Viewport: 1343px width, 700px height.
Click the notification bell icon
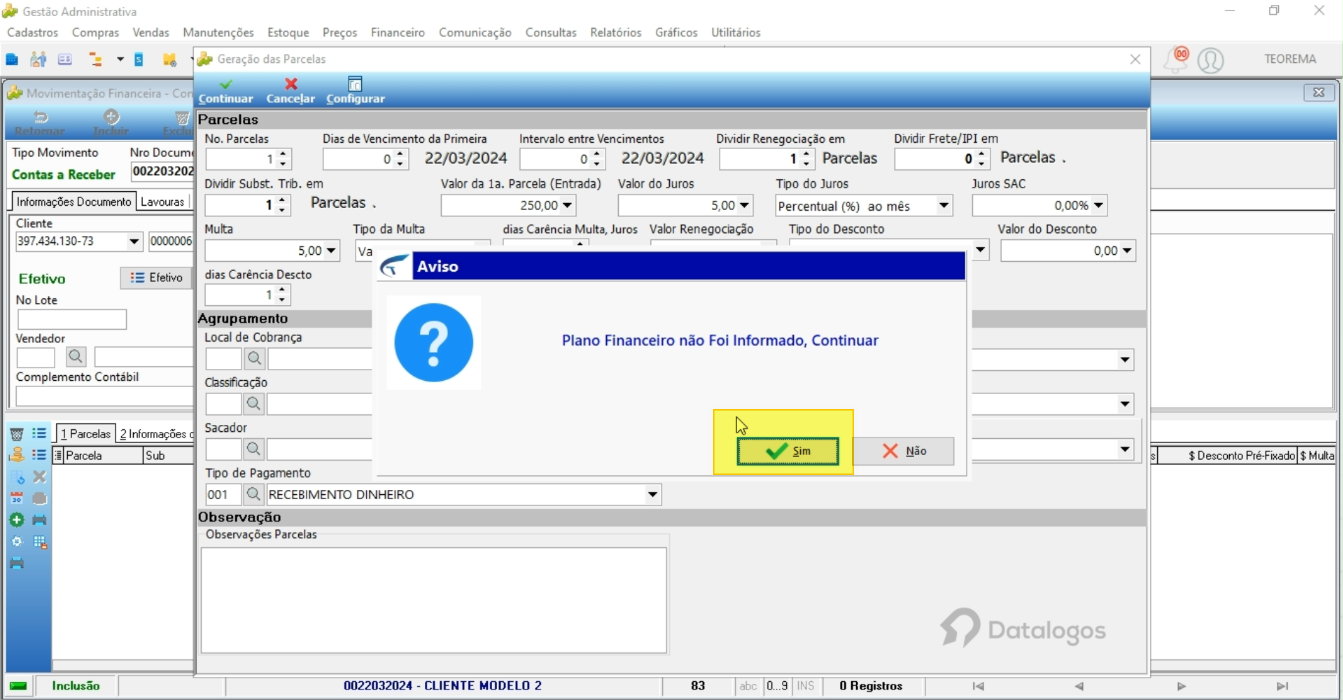coord(1177,60)
